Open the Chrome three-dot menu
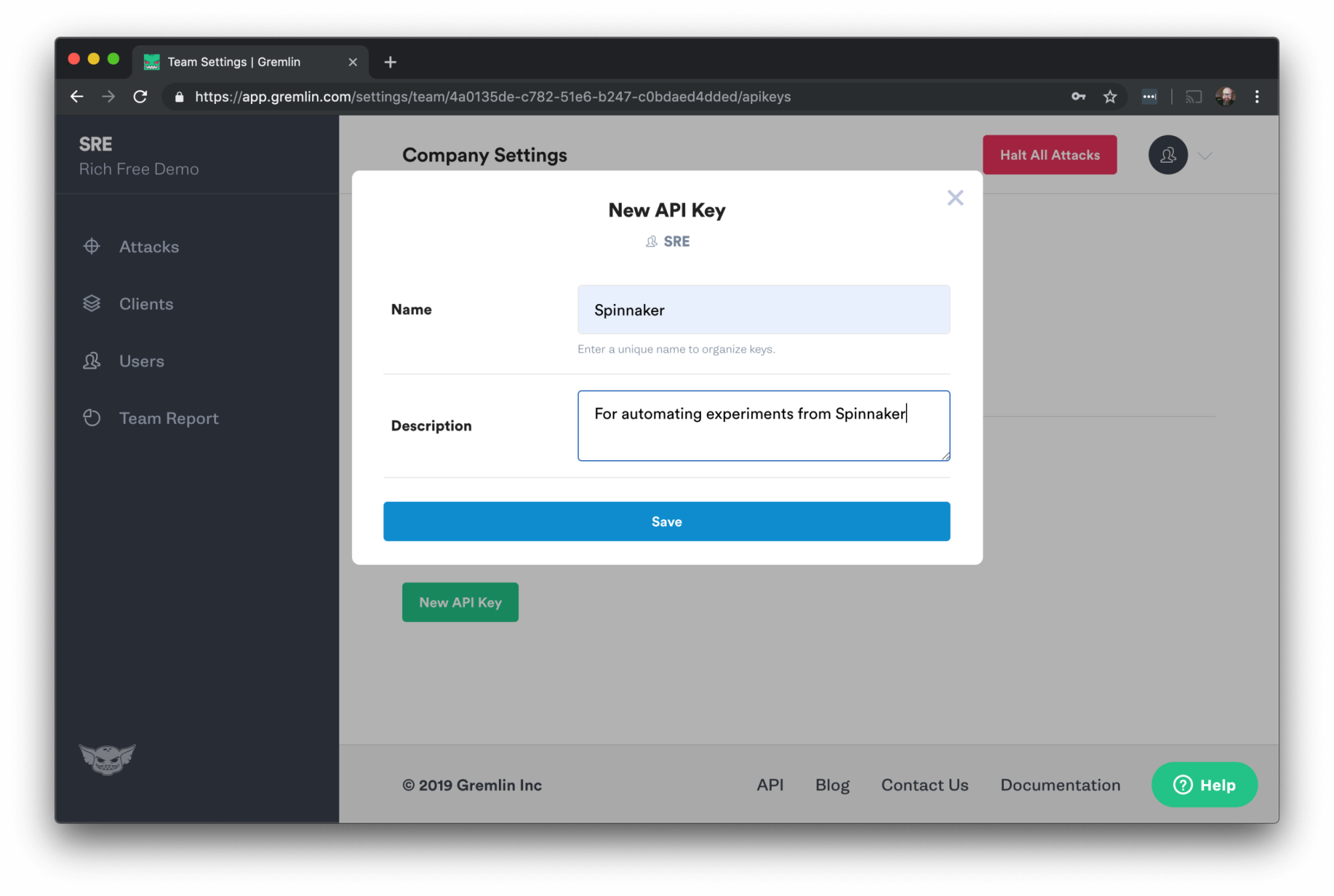The image size is (1334, 896). pos(1257,97)
